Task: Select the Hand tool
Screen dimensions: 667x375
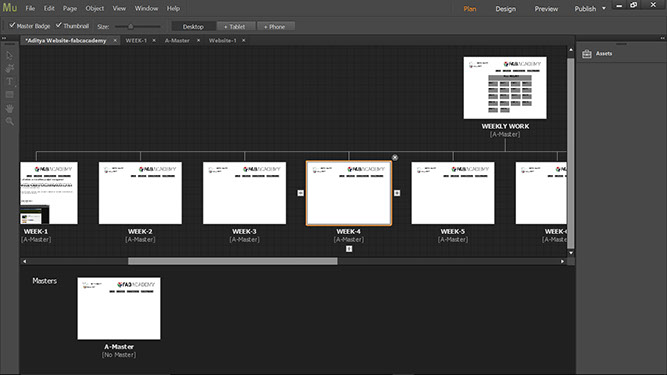Action: [9, 108]
